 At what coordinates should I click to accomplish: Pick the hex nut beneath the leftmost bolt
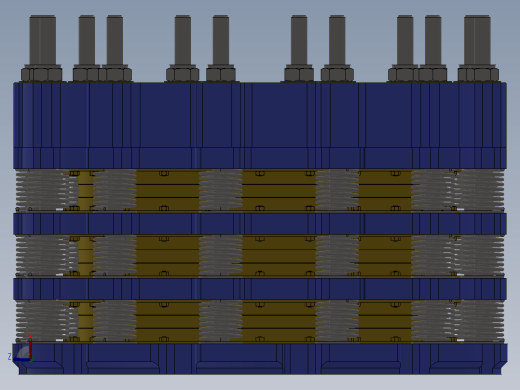42,74
